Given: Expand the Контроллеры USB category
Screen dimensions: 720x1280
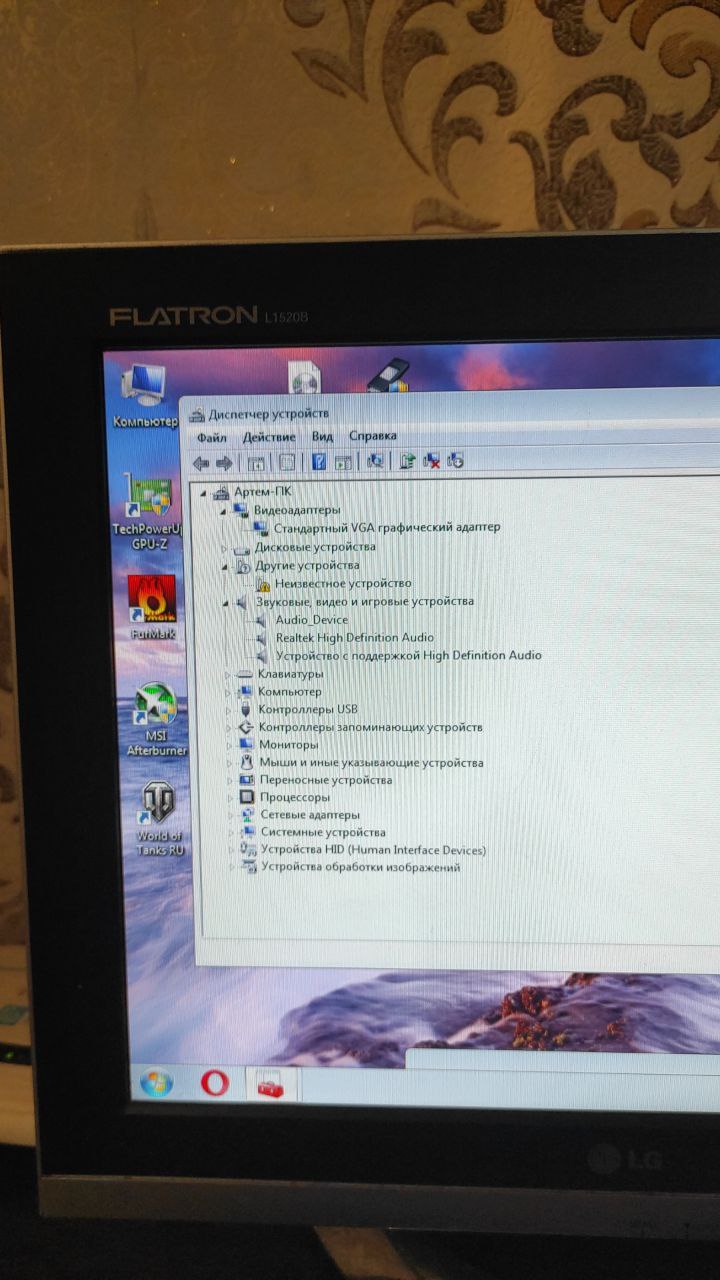Looking at the screenshot, I should pos(228,710).
